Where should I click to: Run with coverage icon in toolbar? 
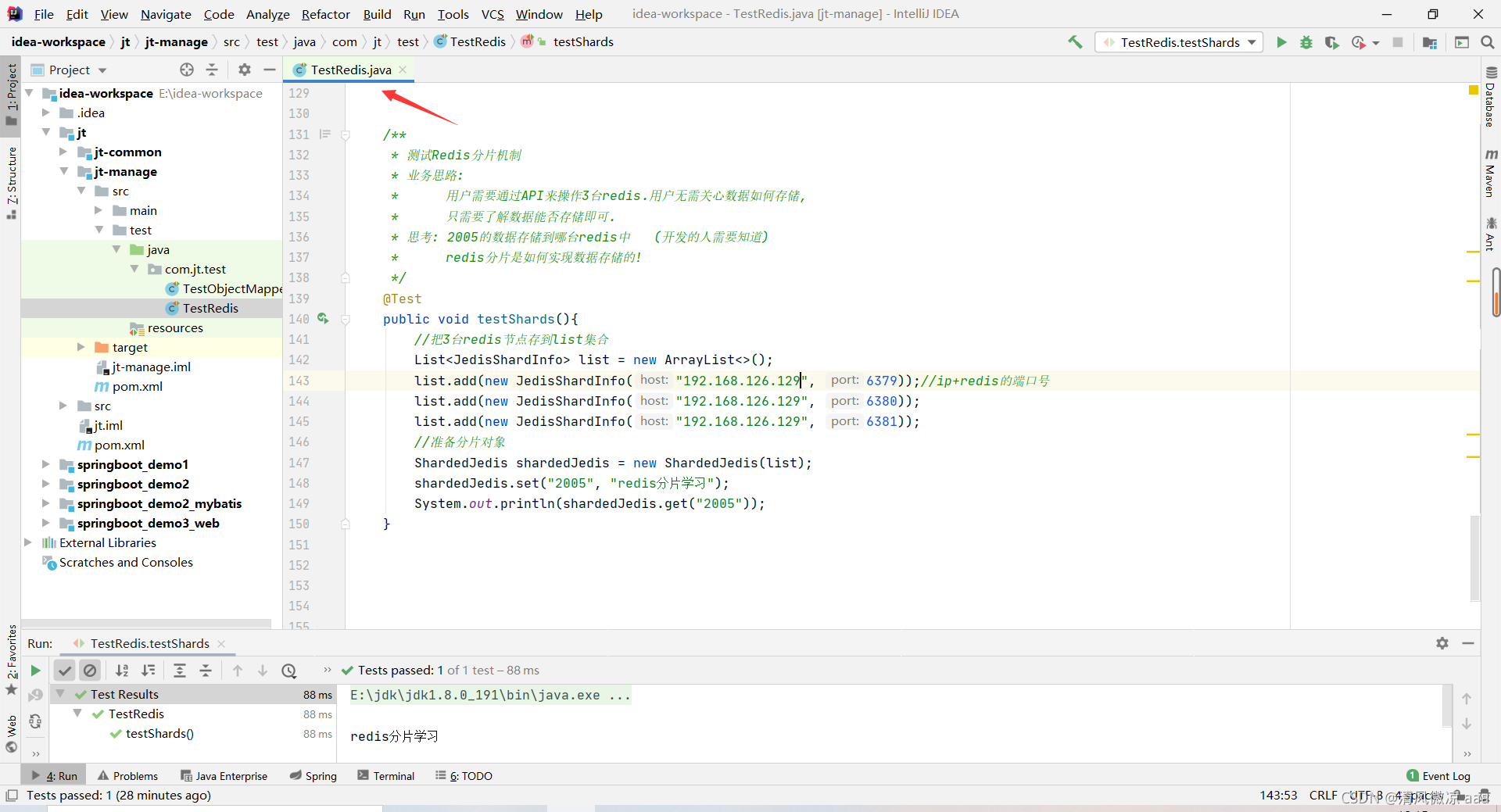click(1331, 42)
